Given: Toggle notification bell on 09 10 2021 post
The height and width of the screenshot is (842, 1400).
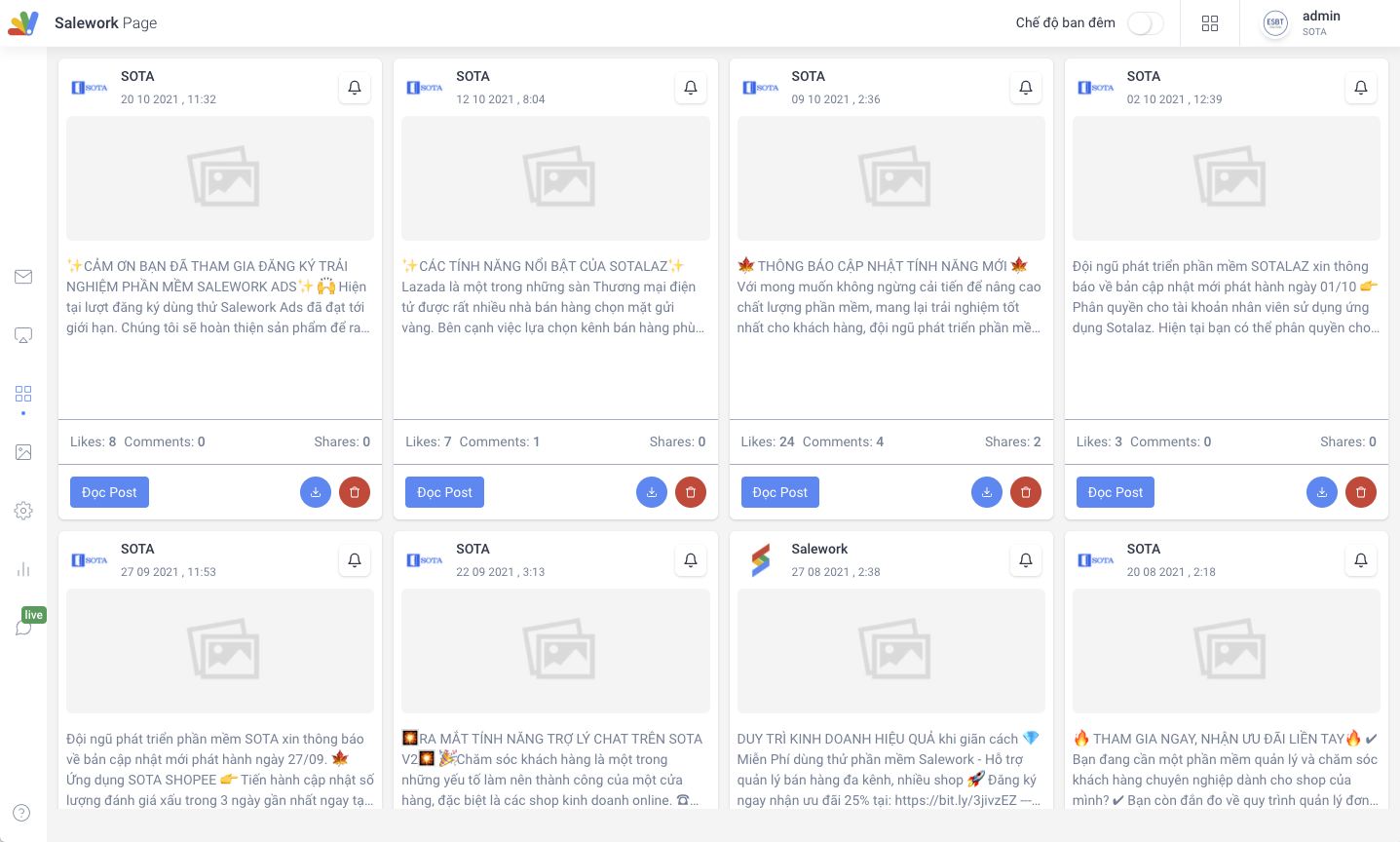Looking at the screenshot, I should pyautogui.click(x=1026, y=88).
